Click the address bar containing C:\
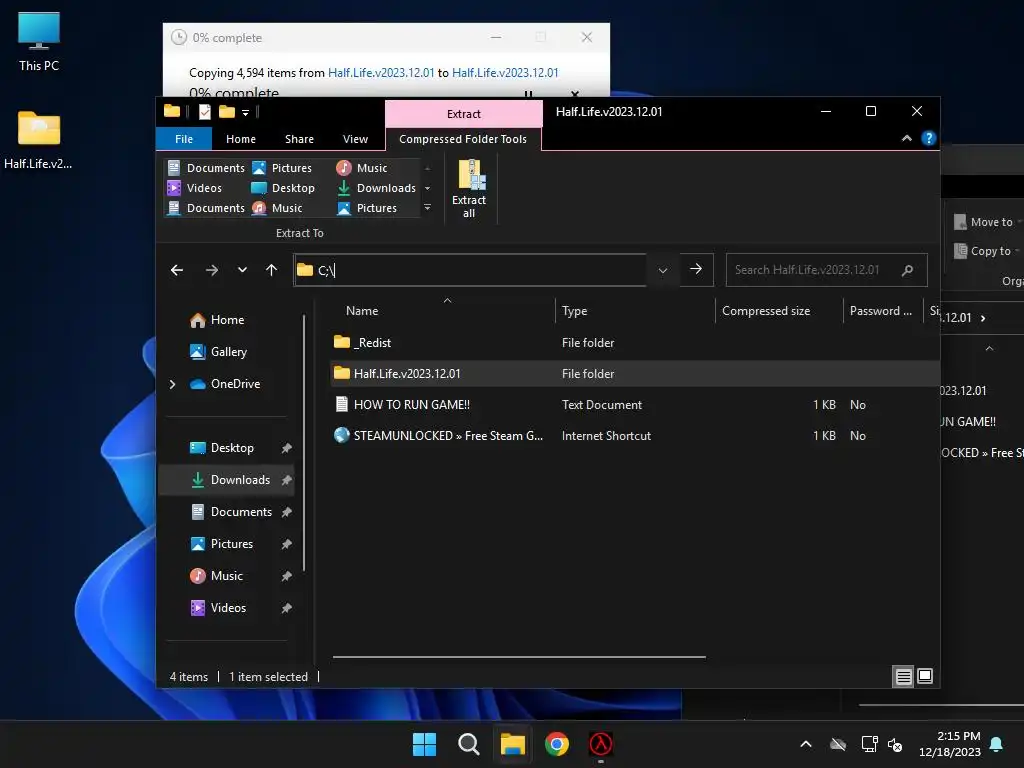The width and height of the screenshot is (1024, 768). (x=470, y=270)
